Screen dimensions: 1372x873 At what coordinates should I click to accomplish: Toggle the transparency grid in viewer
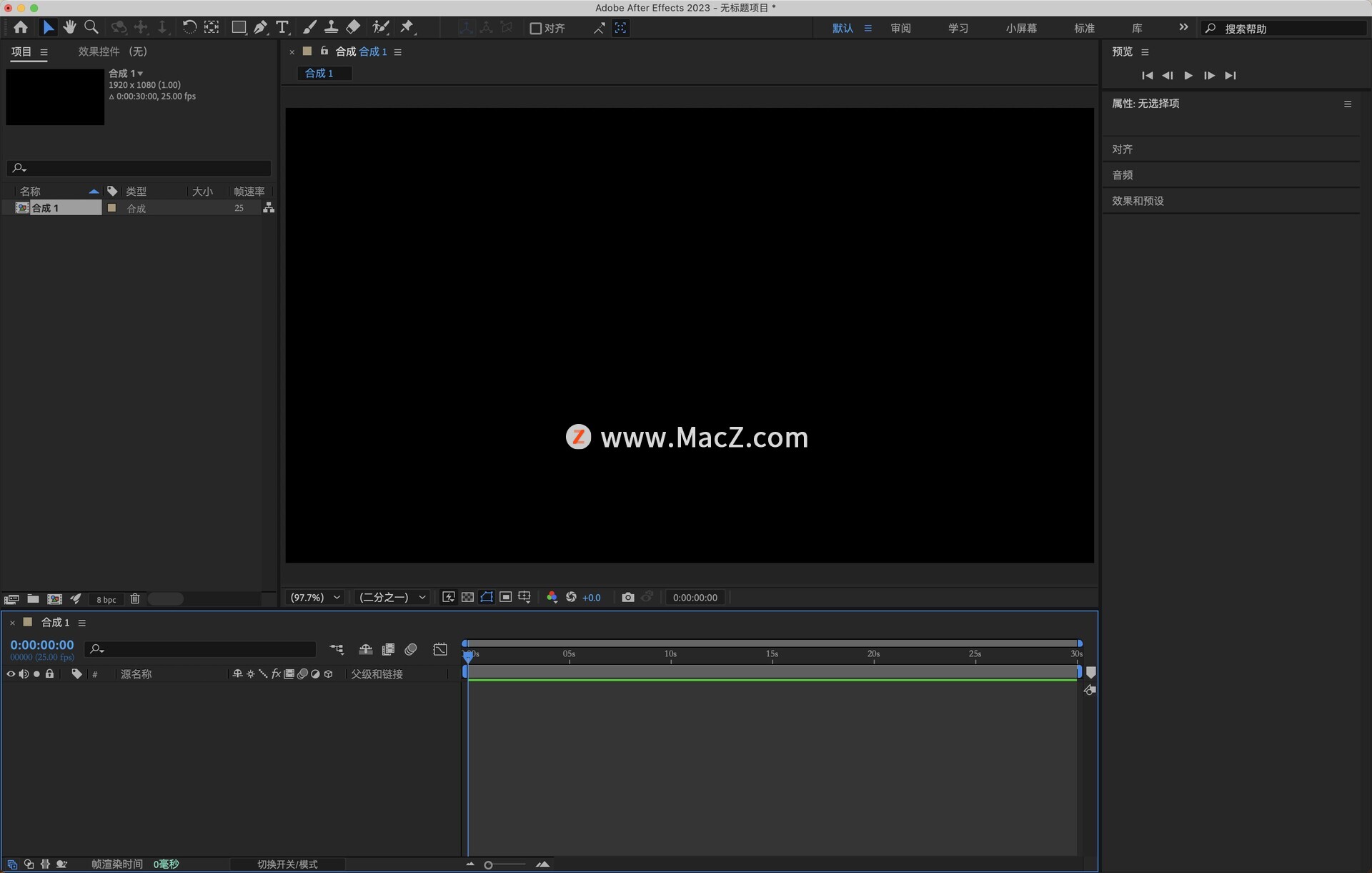[x=467, y=597]
